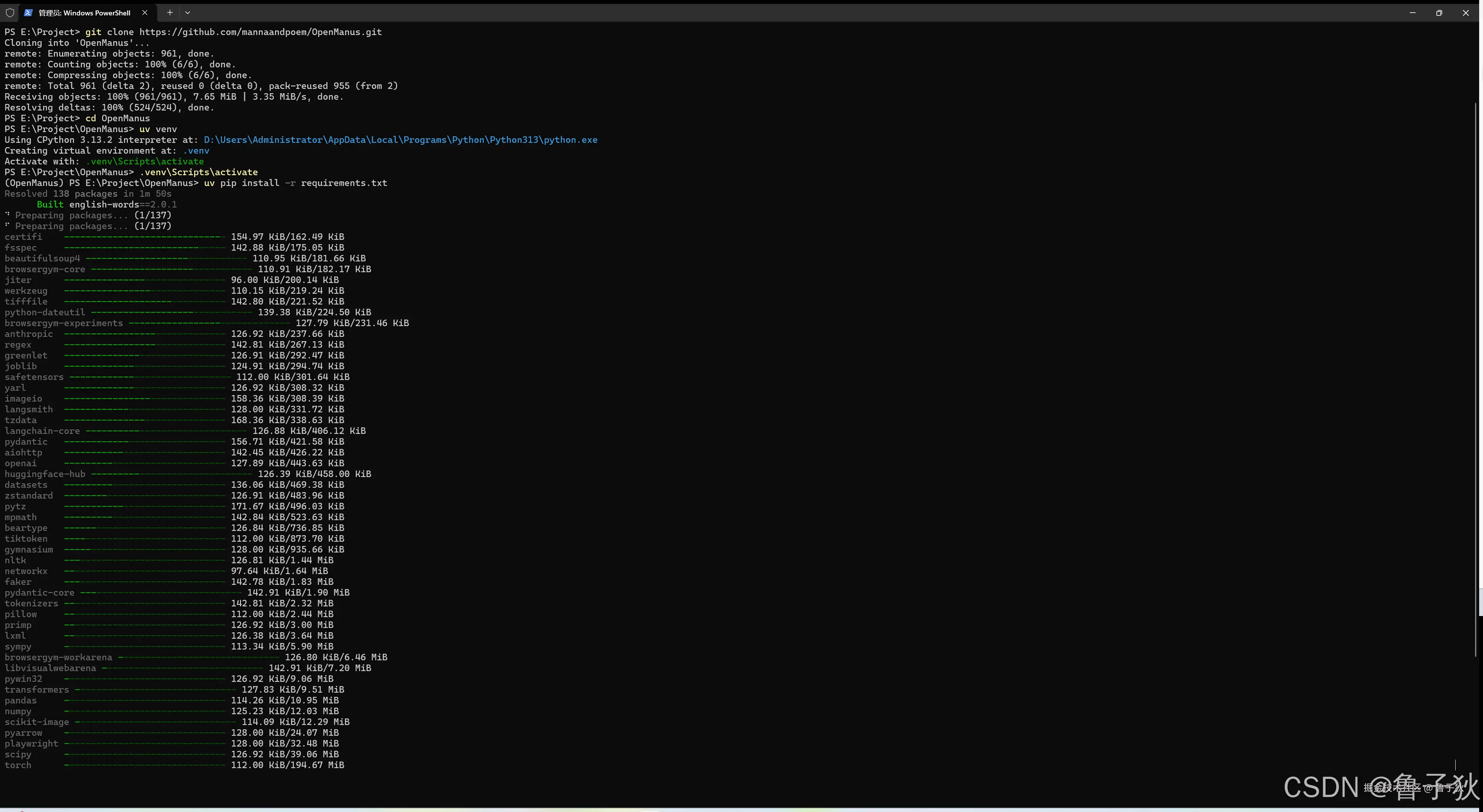Select the 管理员: Windows PowerShell tab

84,13
